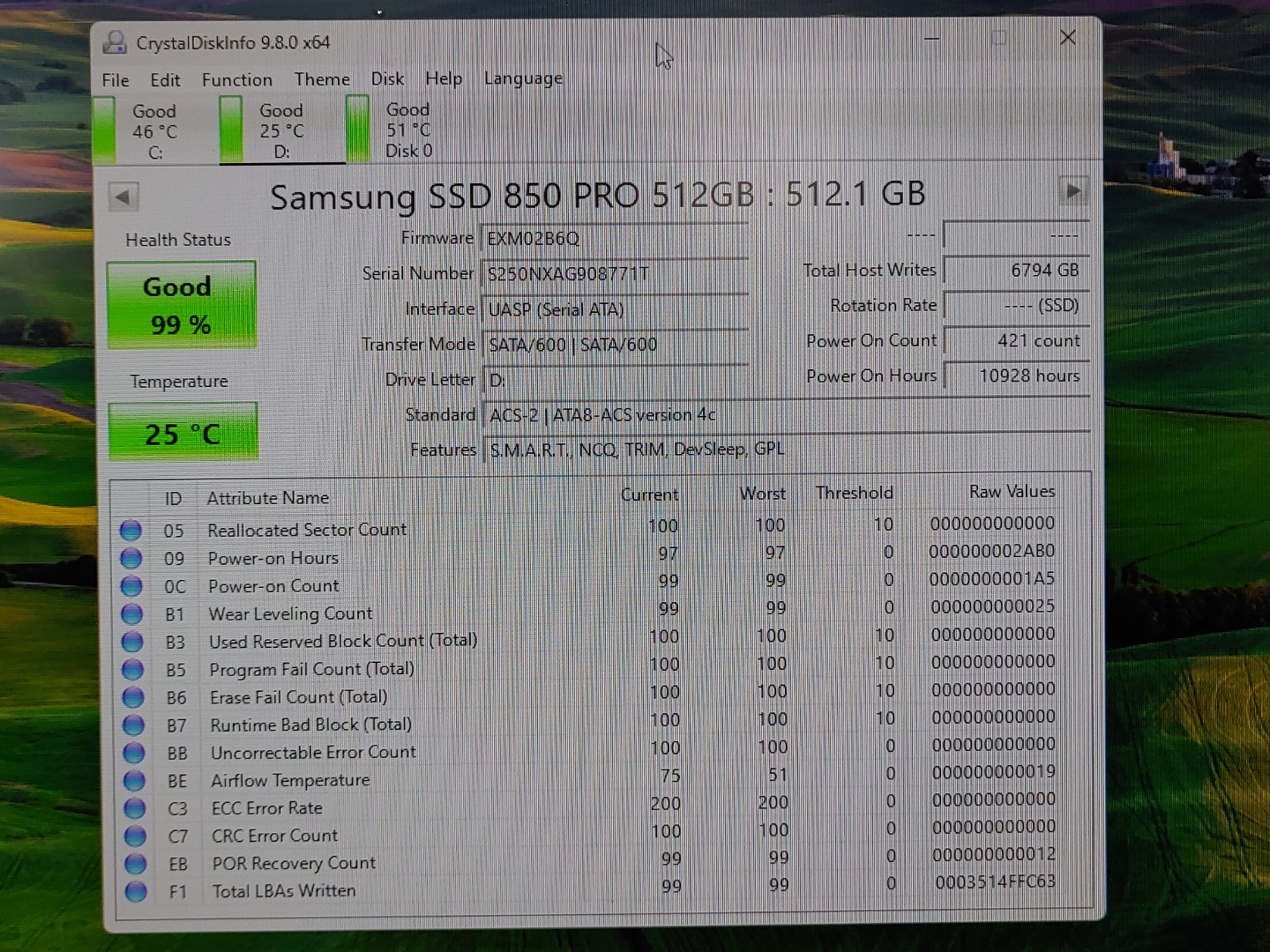Click the status dot for Erase Fail Count

(x=133, y=697)
